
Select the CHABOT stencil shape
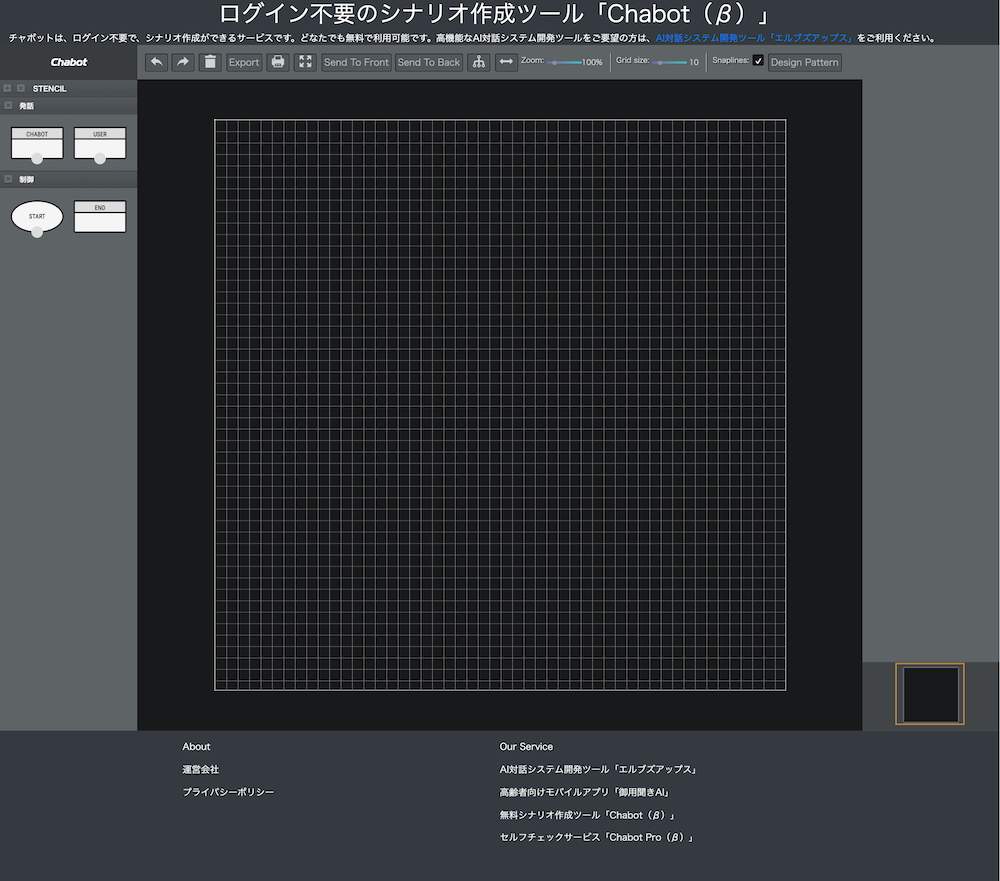(x=37, y=144)
